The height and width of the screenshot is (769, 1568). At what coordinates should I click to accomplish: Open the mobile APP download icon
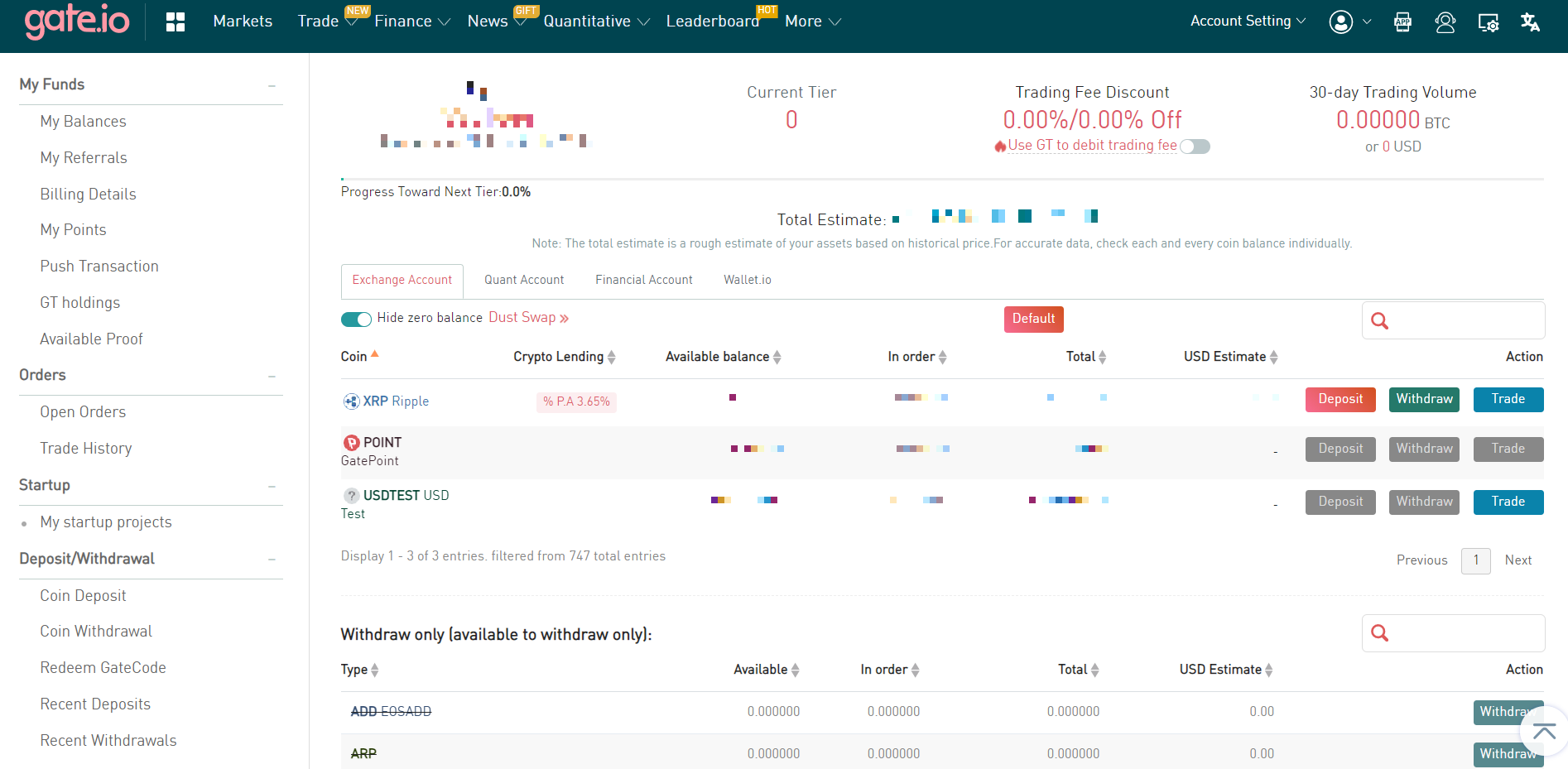(1402, 22)
